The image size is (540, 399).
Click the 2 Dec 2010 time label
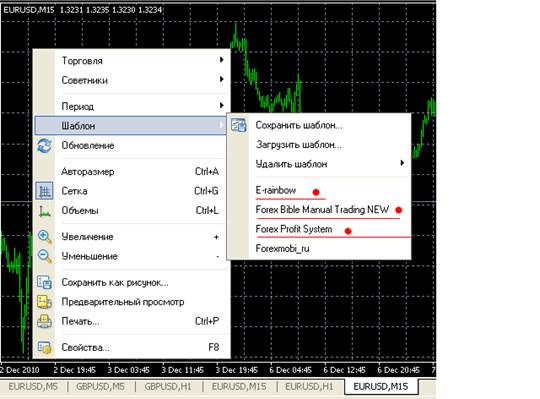click(20, 370)
